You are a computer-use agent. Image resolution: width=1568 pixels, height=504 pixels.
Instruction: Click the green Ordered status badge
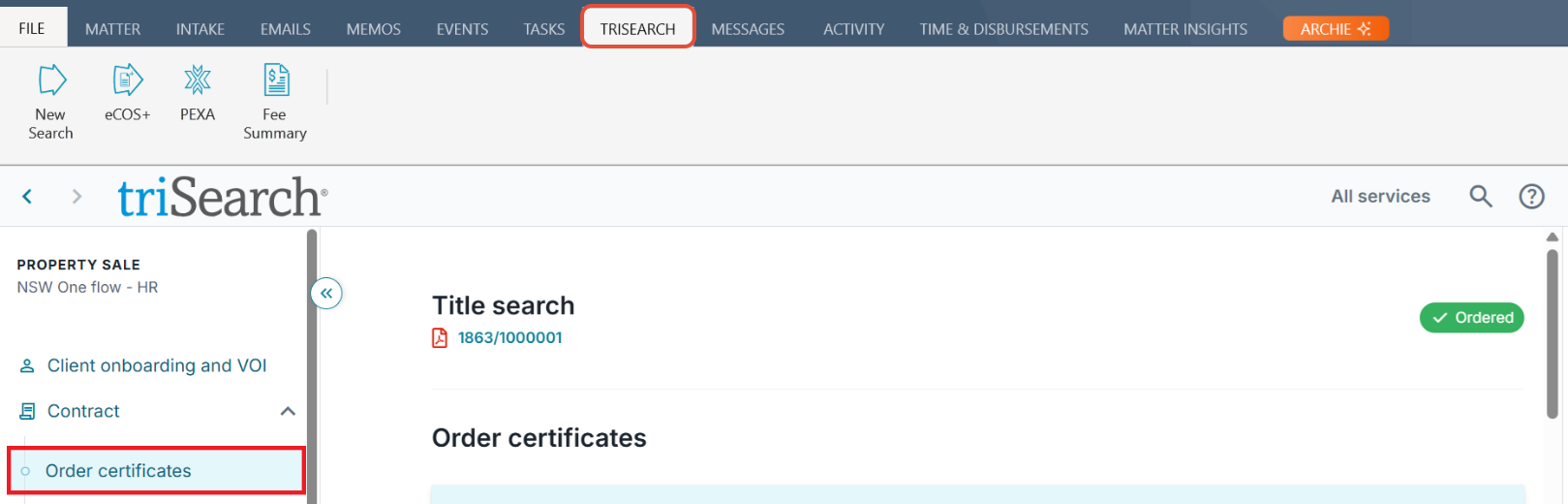click(x=1471, y=318)
